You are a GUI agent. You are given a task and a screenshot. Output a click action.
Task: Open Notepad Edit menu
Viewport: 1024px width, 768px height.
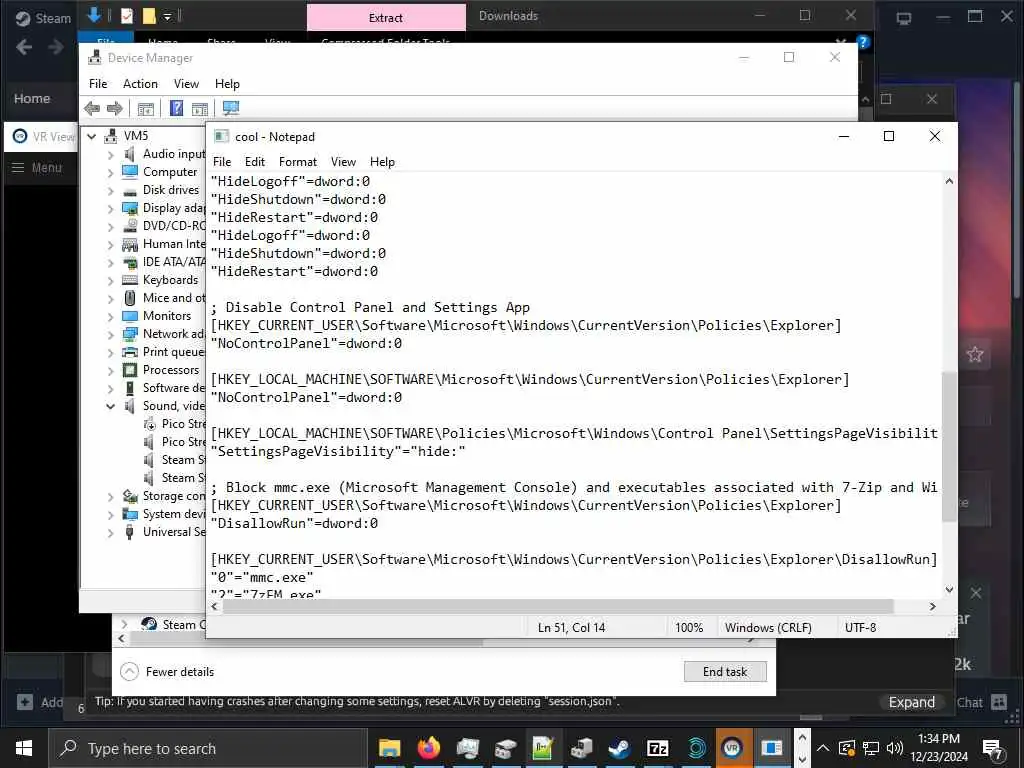coord(255,162)
